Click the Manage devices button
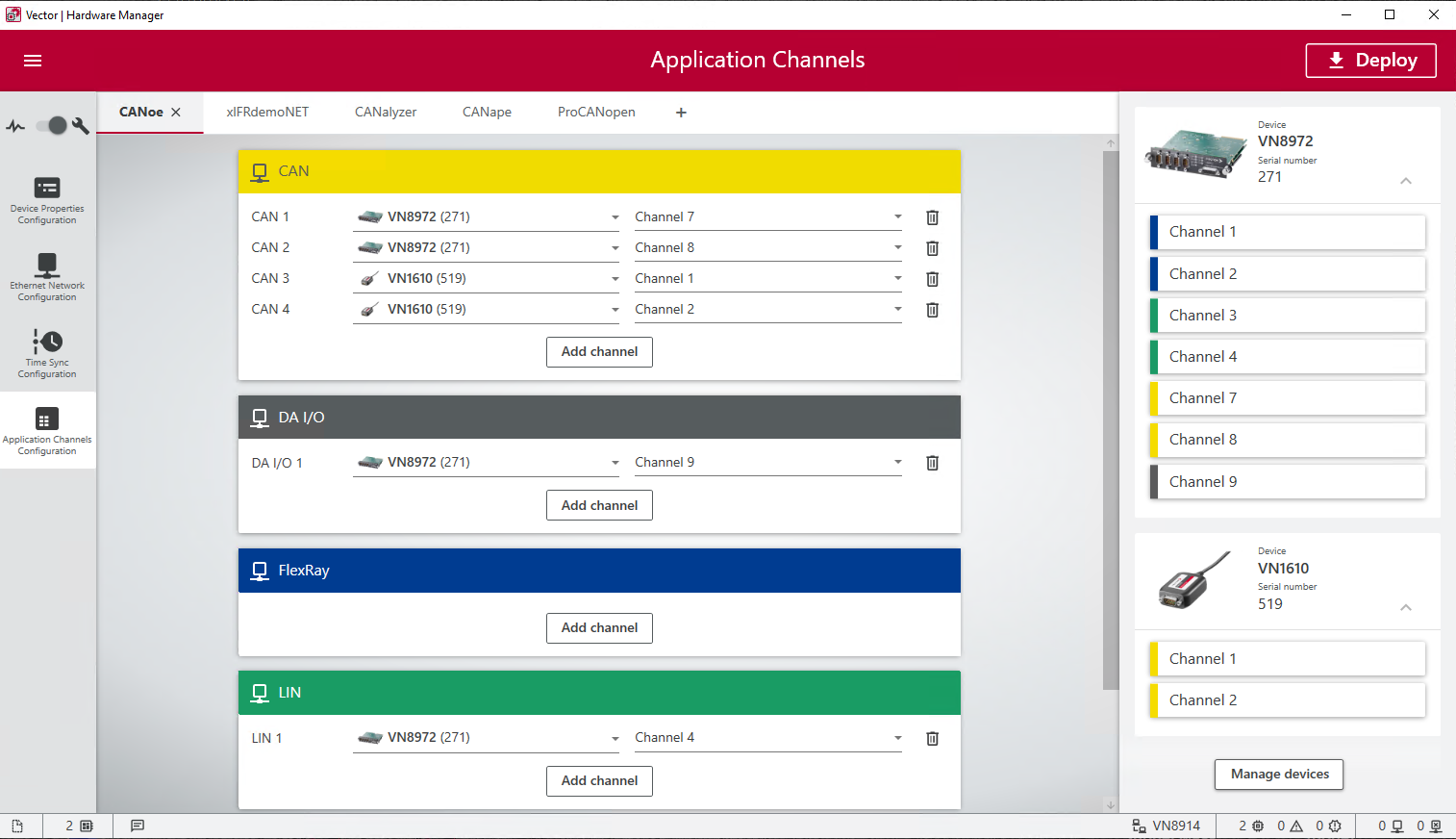 point(1279,775)
